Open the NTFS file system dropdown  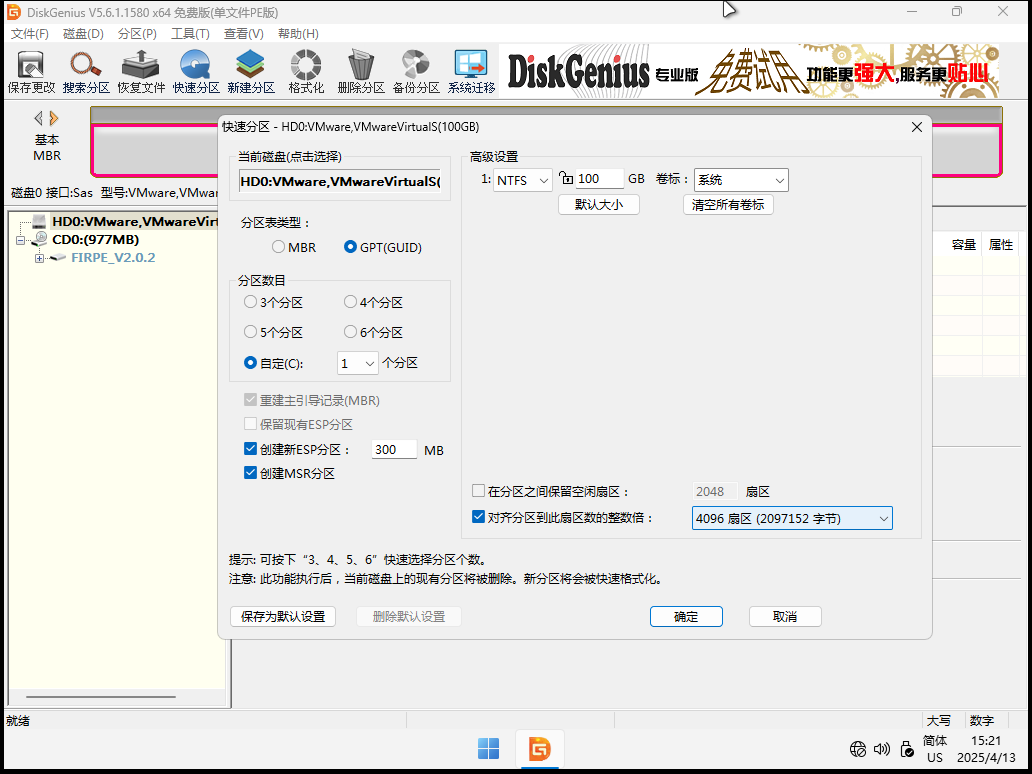[x=523, y=180]
